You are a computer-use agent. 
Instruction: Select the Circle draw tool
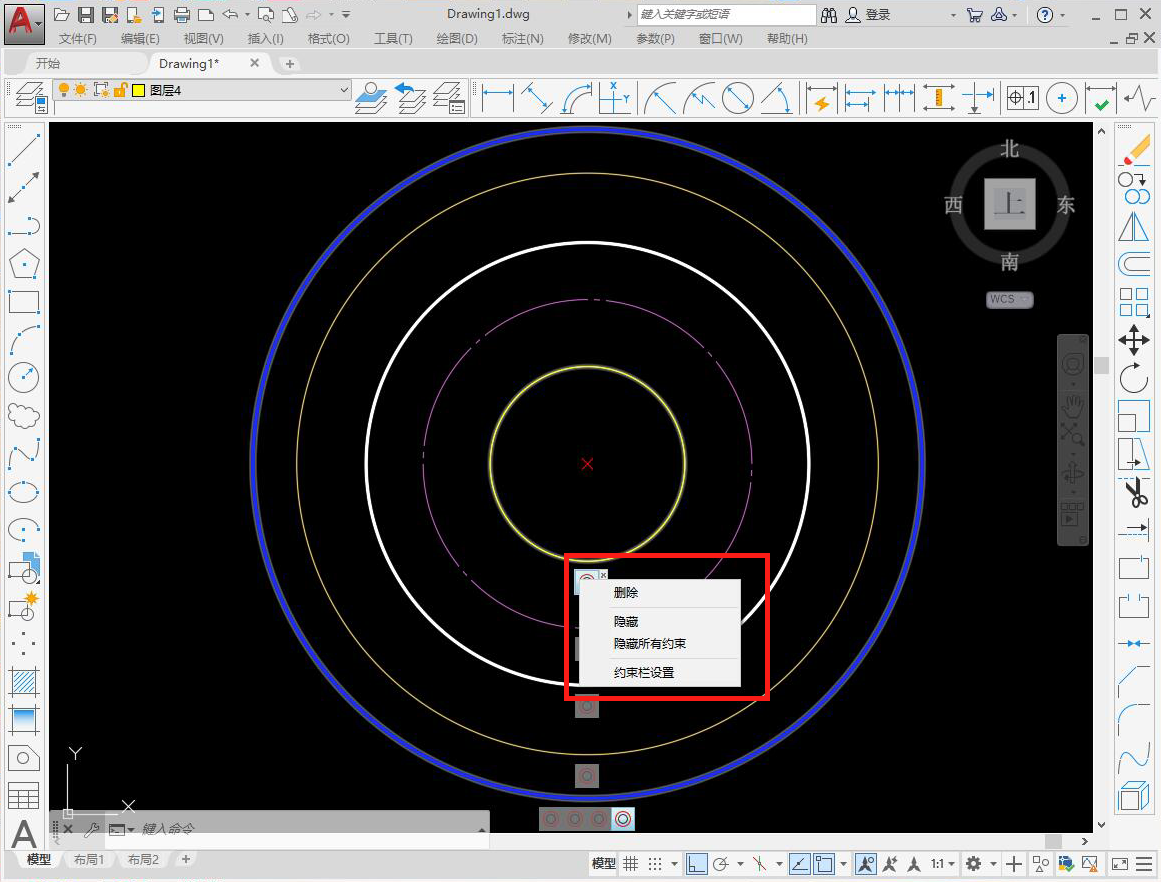pyautogui.click(x=24, y=378)
